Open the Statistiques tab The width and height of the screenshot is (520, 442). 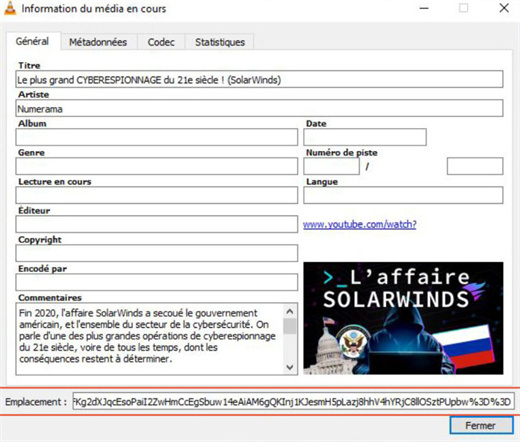220,42
